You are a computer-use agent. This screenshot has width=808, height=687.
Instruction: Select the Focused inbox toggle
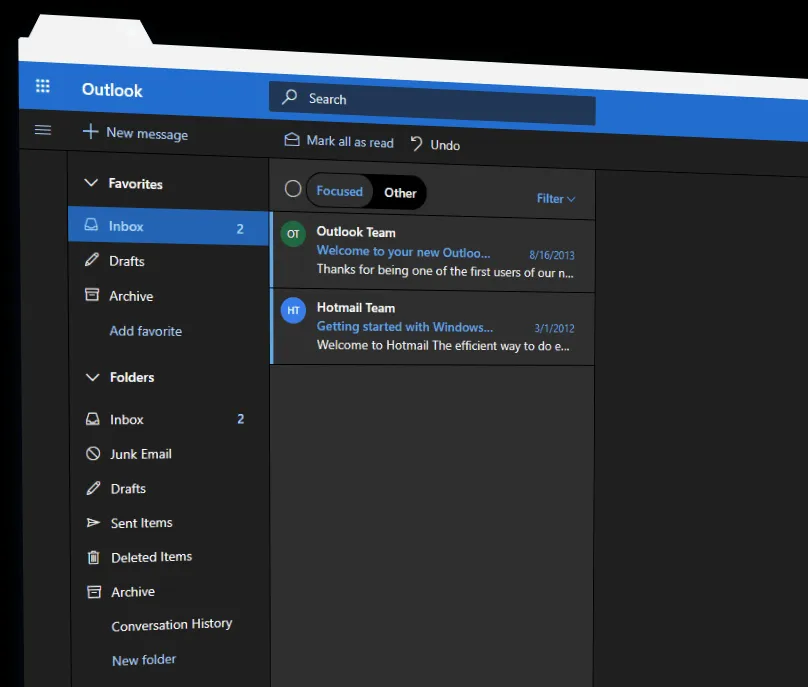[x=339, y=190]
